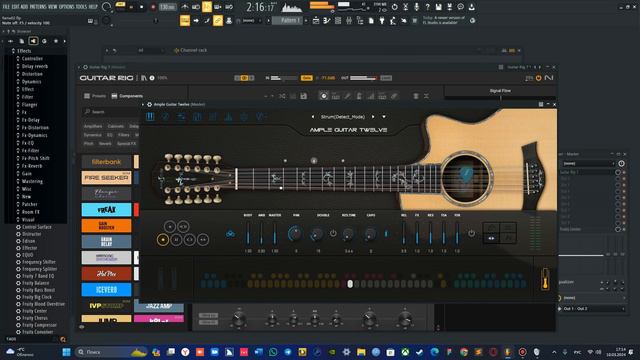
Task: Open the FILE menu
Action: coord(6,7)
